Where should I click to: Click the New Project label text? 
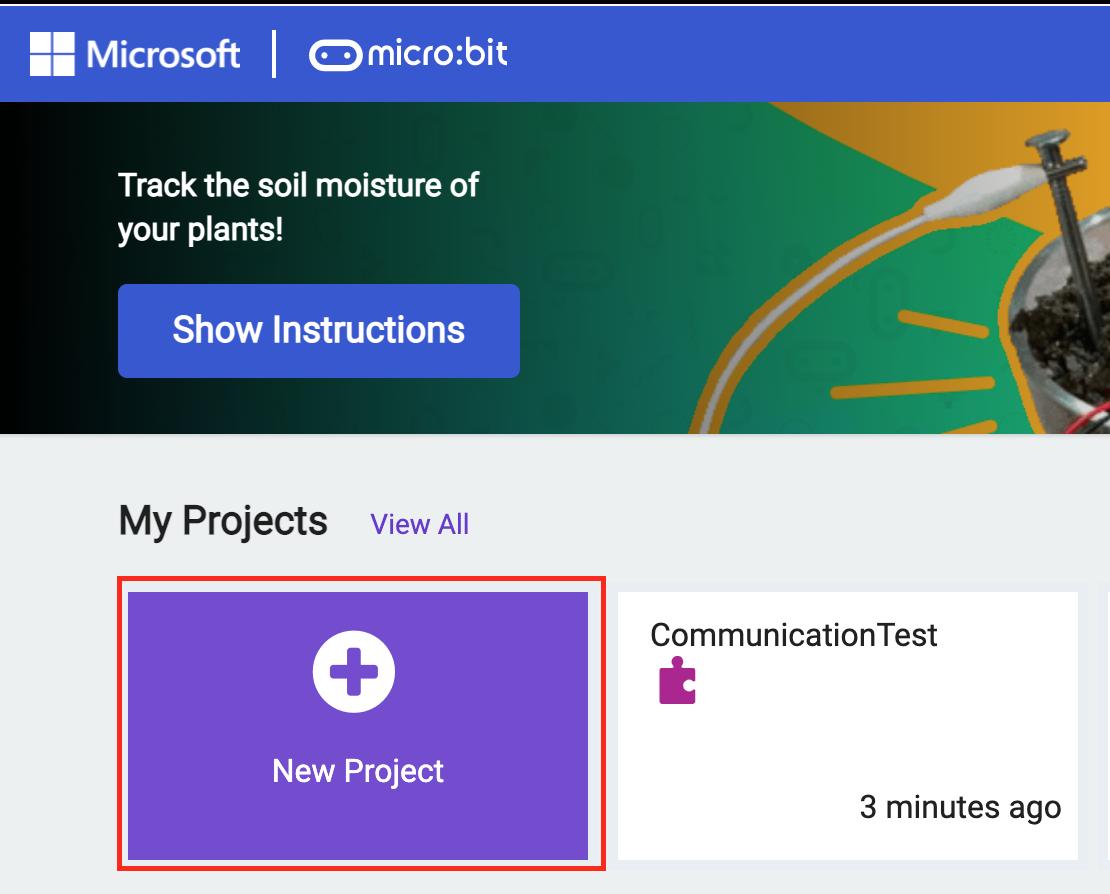(358, 771)
